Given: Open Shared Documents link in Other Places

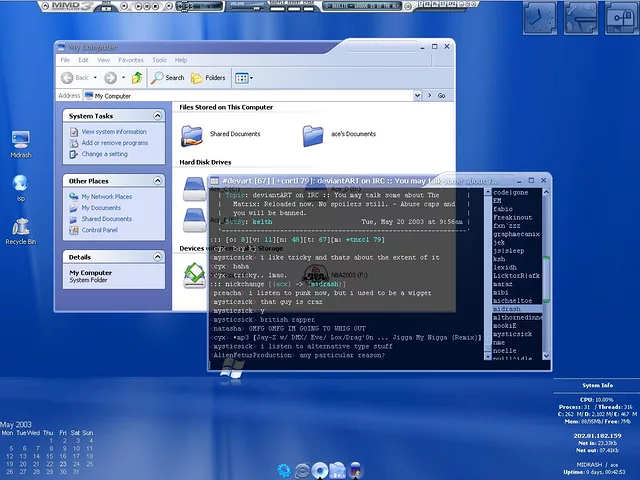Looking at the screenshot, I should pyautogui.click(x=107, y=219).
